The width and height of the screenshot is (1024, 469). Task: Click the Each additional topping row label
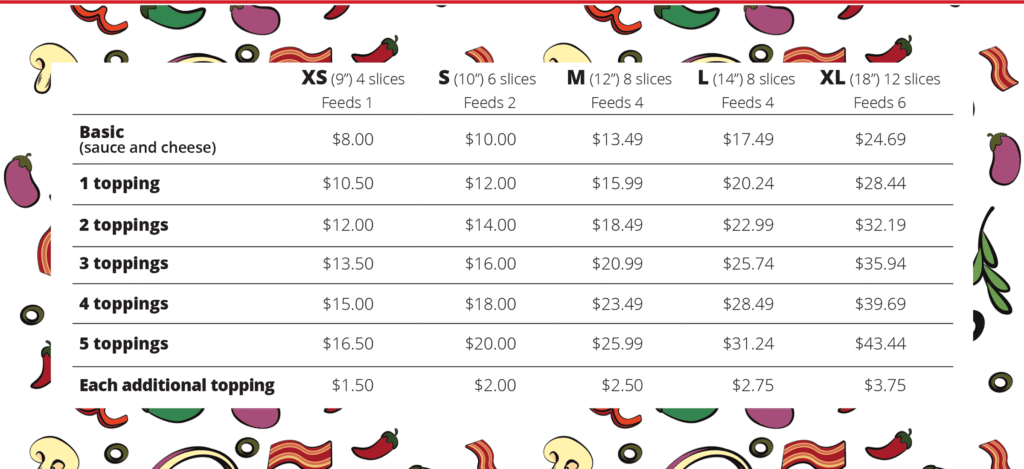click(176, 385)
